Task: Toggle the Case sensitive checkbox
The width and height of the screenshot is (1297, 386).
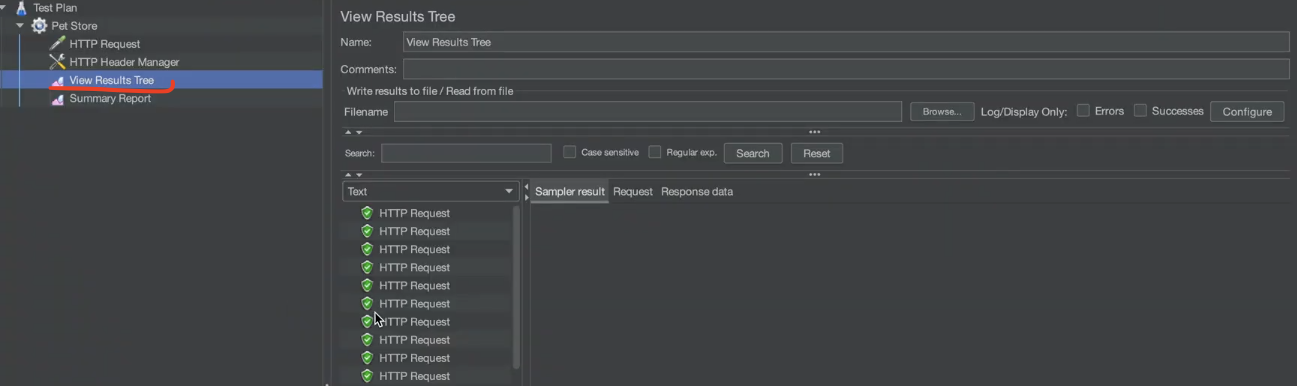Action: click(570, 152)
